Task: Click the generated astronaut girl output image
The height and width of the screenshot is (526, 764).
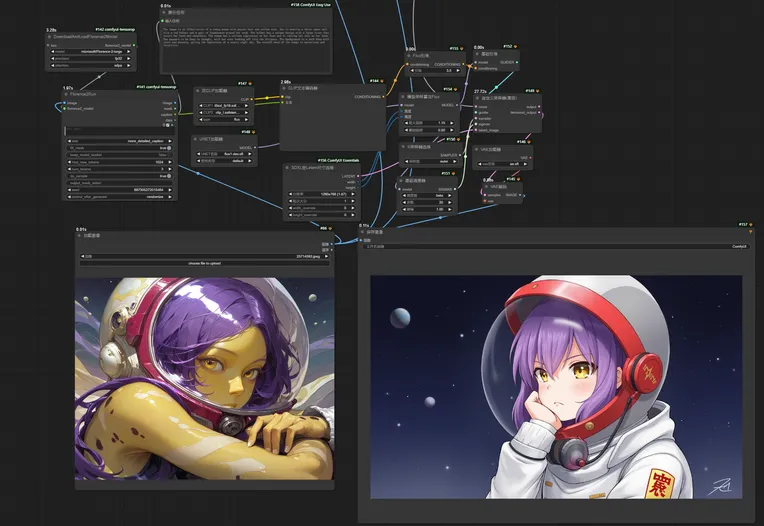Action: coord(556,385)
